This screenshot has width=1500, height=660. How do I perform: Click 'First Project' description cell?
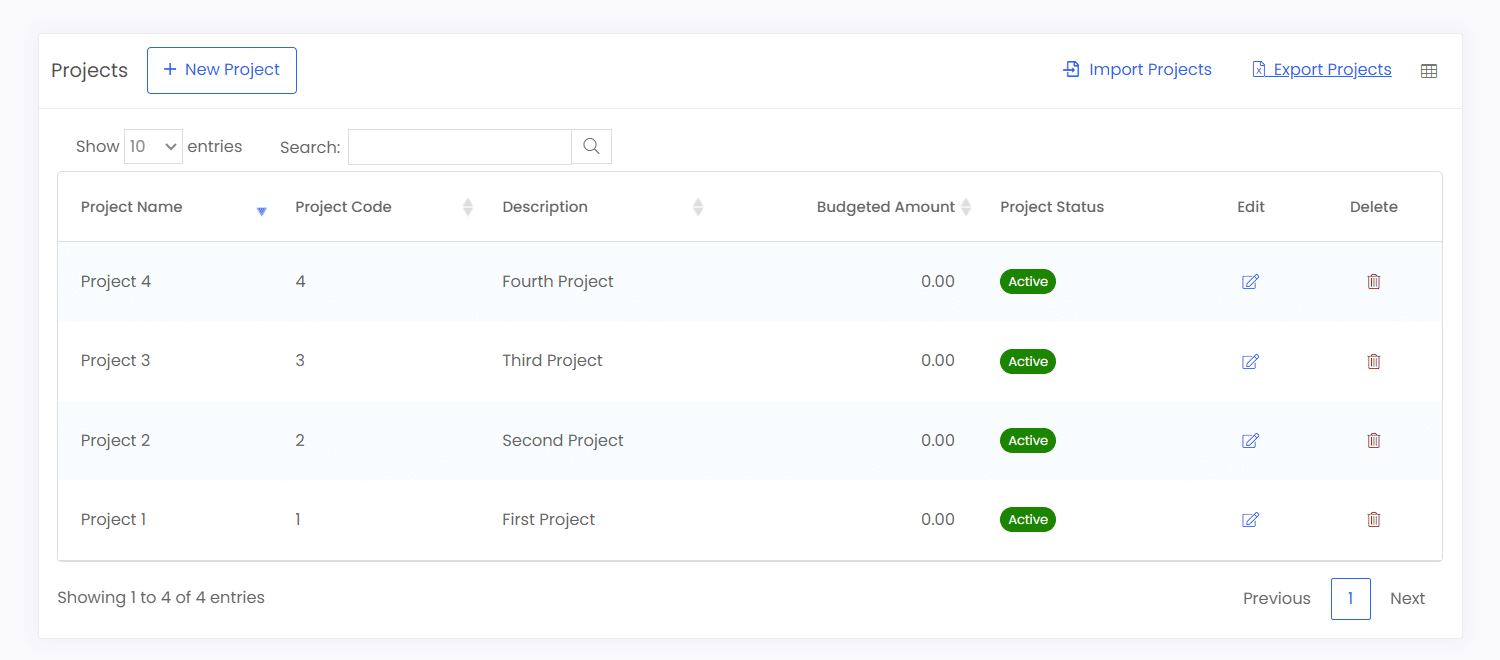(549, 519)
